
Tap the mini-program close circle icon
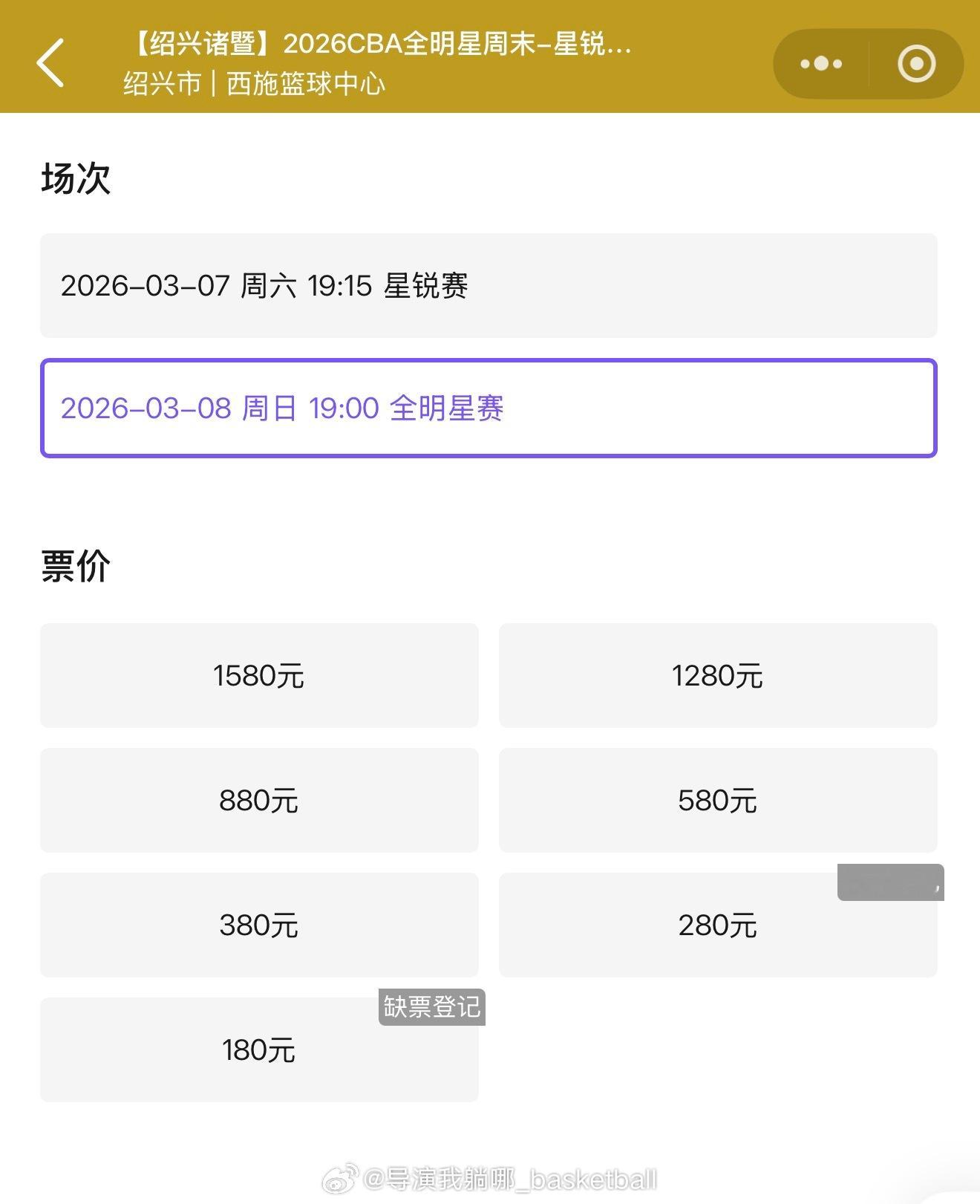point(916,64)
